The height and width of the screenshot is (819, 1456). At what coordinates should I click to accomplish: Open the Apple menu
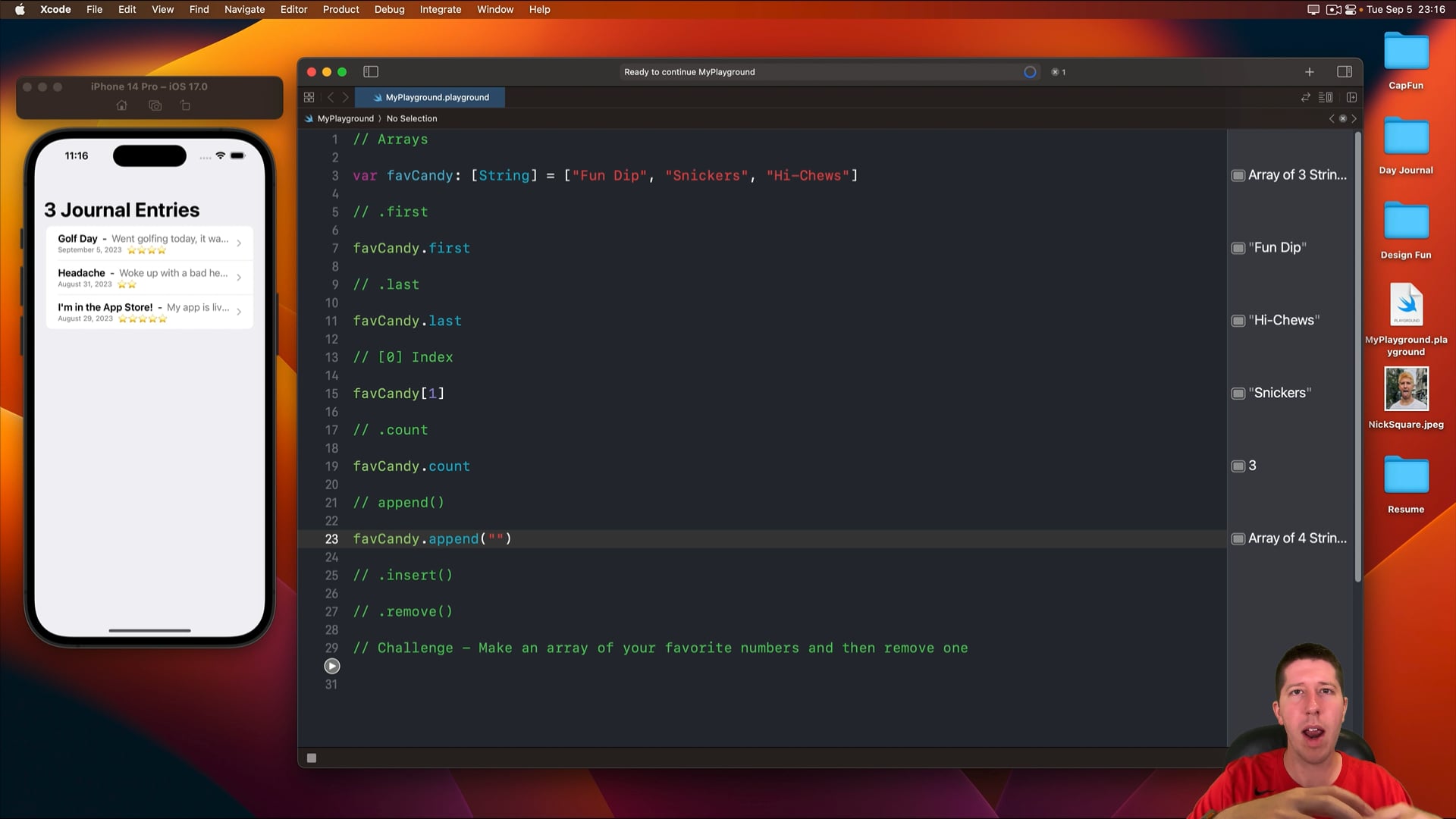pos(20,9)
